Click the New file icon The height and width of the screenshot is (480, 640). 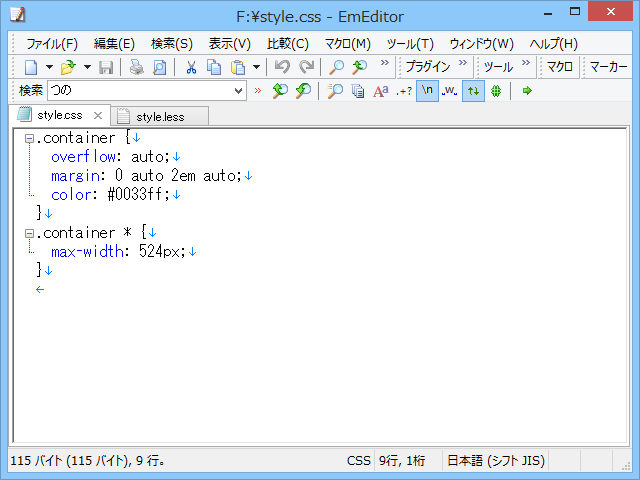click(31, 67)
